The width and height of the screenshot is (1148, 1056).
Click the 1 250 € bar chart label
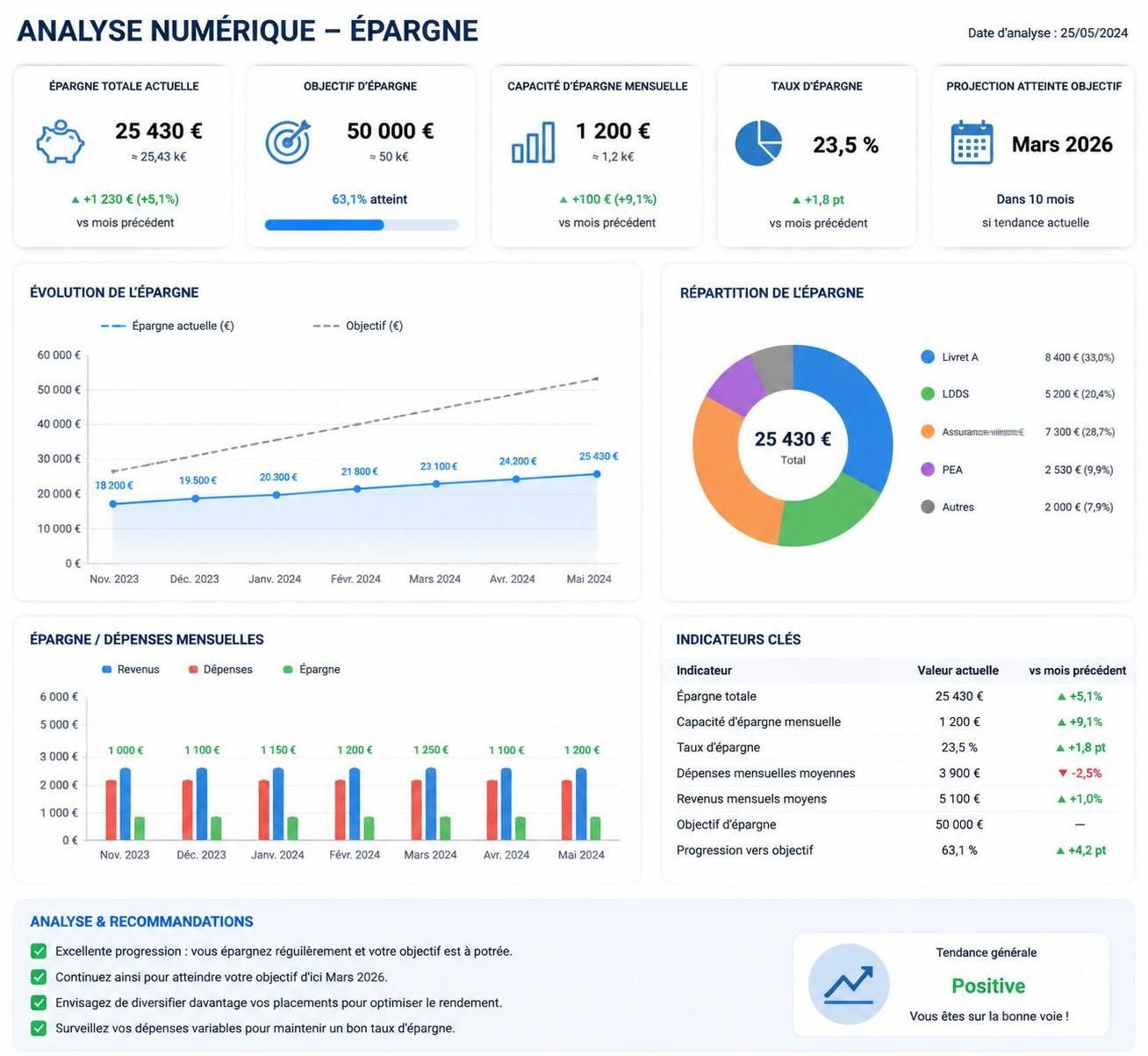click(431, 751)
